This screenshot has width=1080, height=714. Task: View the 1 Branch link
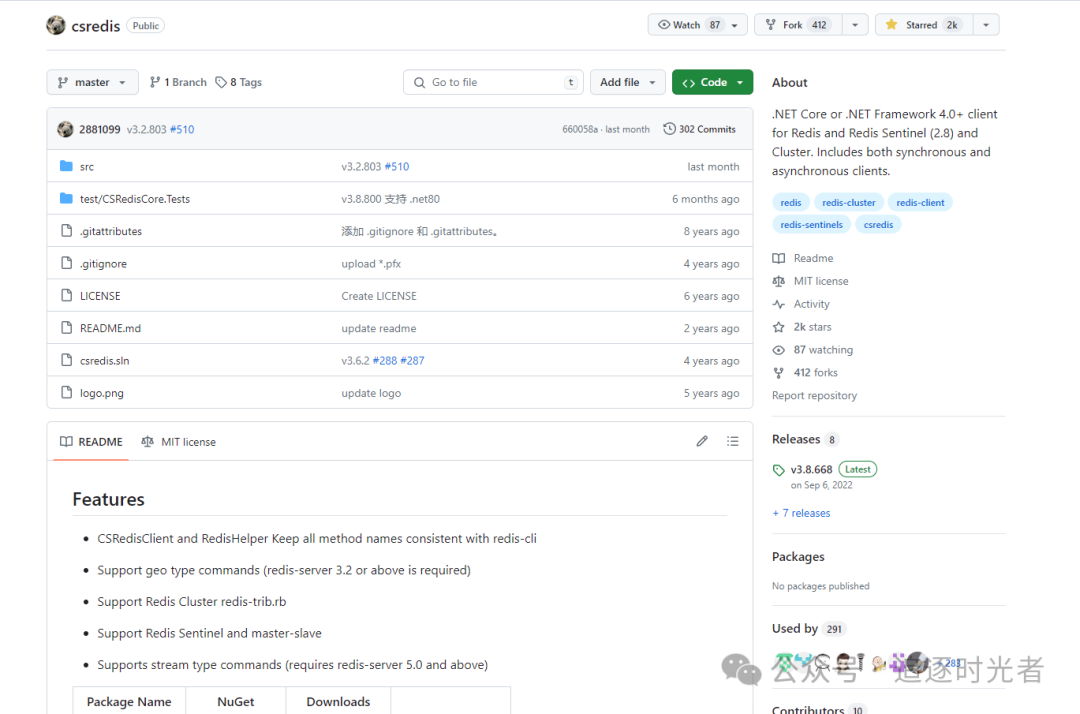pos(178,82)
